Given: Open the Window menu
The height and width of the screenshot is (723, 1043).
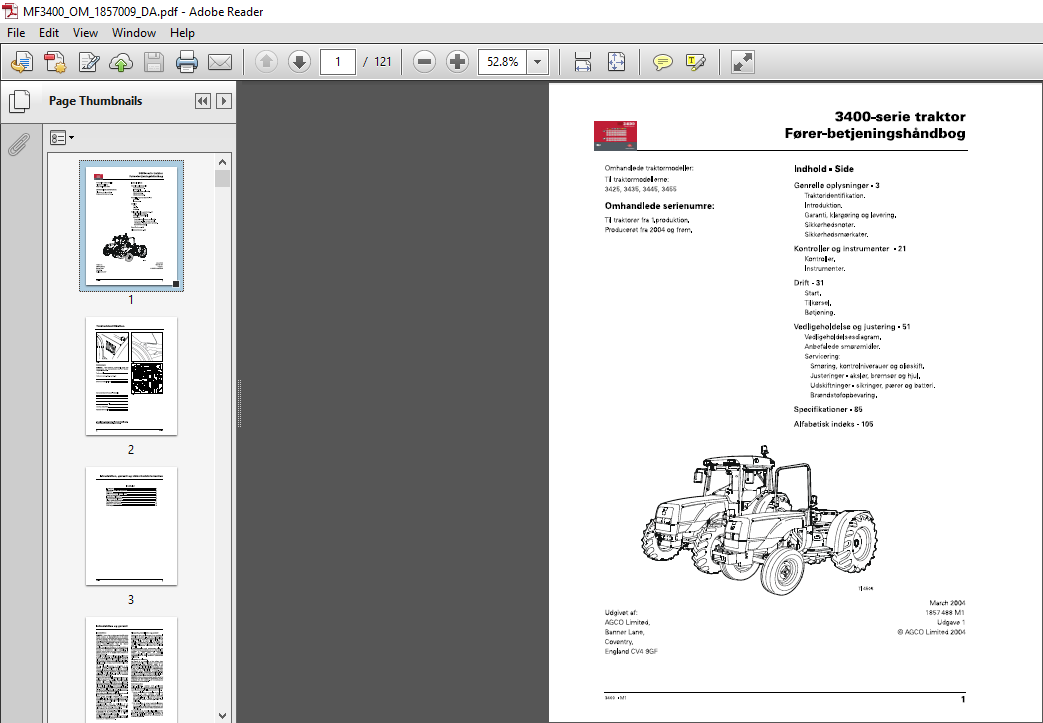Looking at the screenshot, I should click(x=134, y=33).
